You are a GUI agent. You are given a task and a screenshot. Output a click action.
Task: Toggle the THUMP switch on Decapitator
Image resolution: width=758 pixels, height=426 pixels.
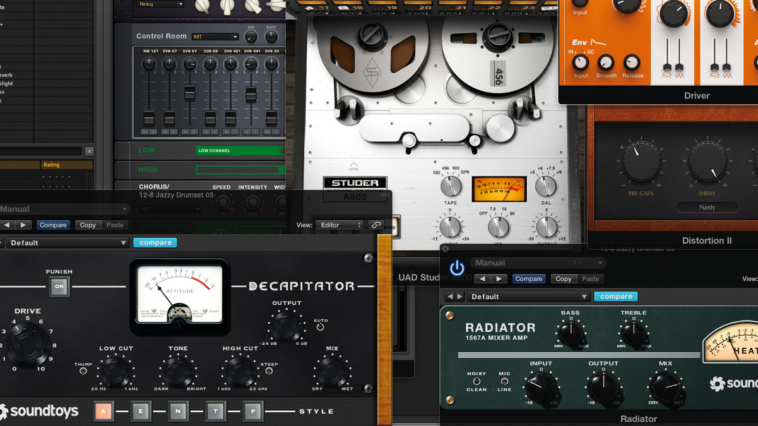click(x=83, y=371)
